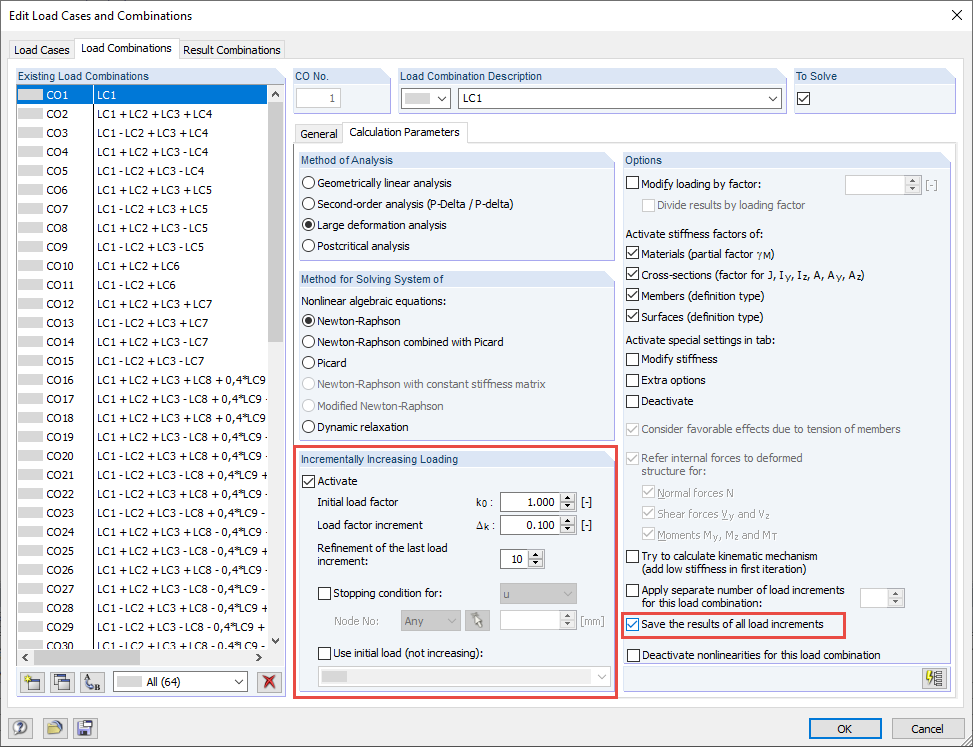The height and width of the screenshot is (747, 973).
Task: Click the CO No. field
Action: [x=318, y=99]
